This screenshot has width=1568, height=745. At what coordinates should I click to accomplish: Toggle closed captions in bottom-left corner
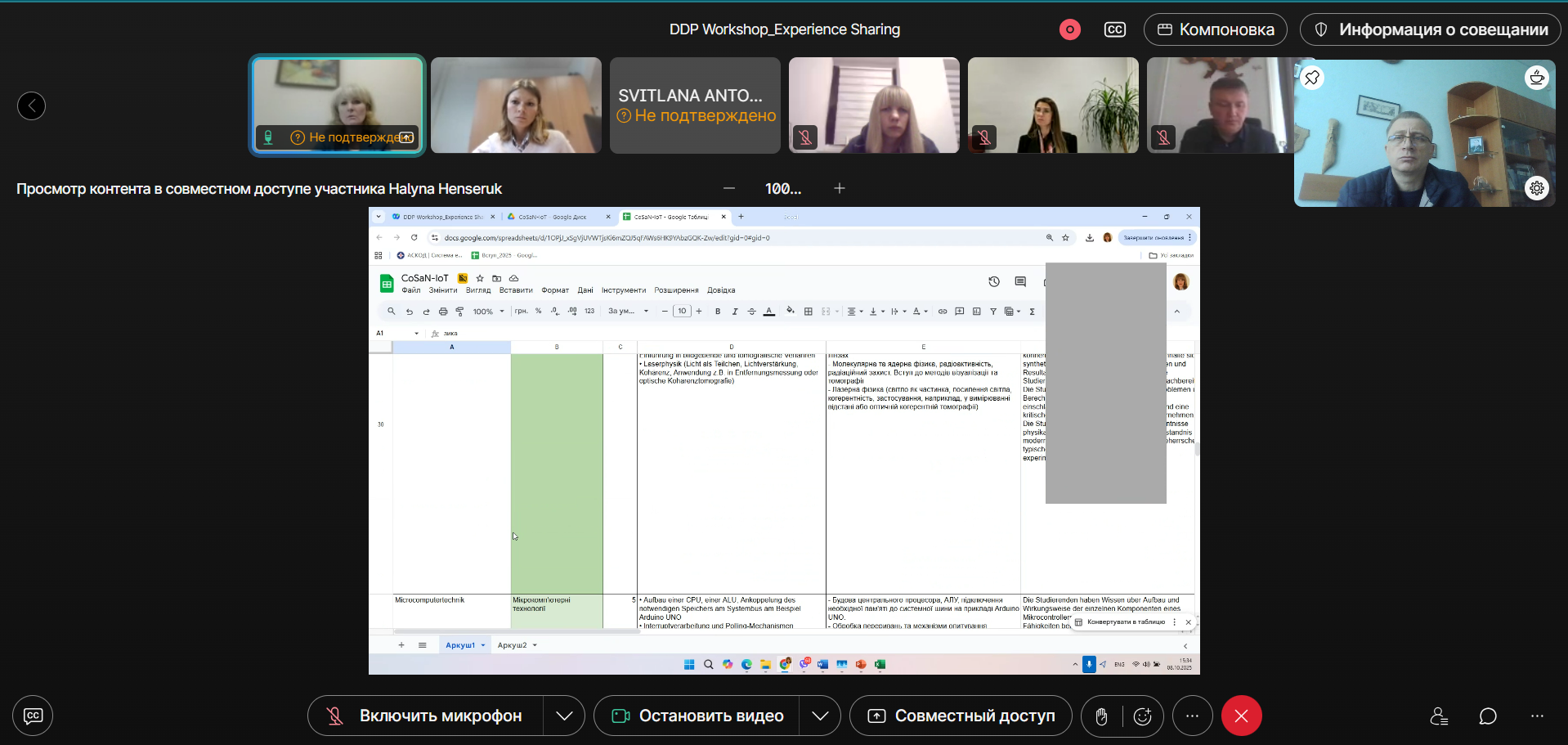click(33, 716)
